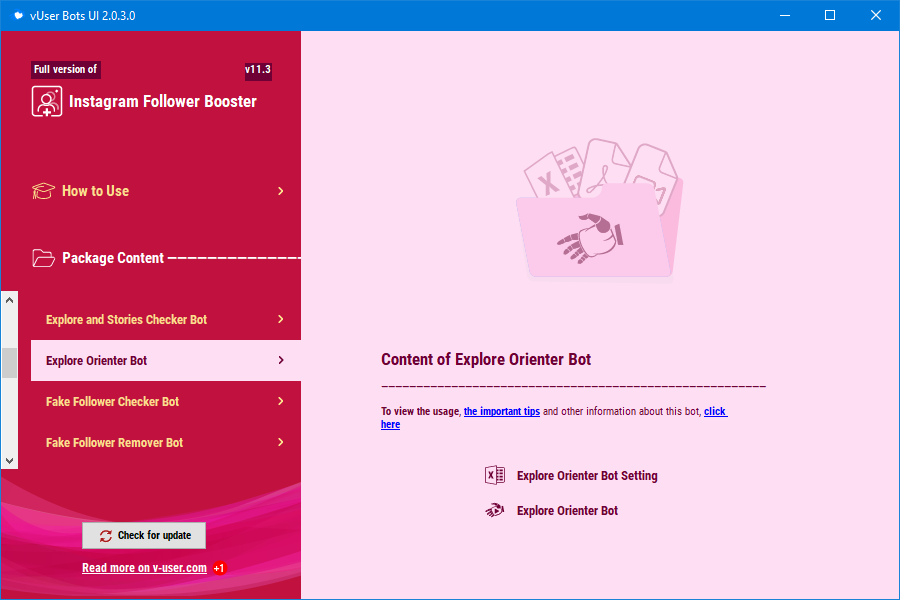900x600 pixels.
Task: Expand the Explore and Stories Checker Bot chevron
Action: tap(281, 319)
